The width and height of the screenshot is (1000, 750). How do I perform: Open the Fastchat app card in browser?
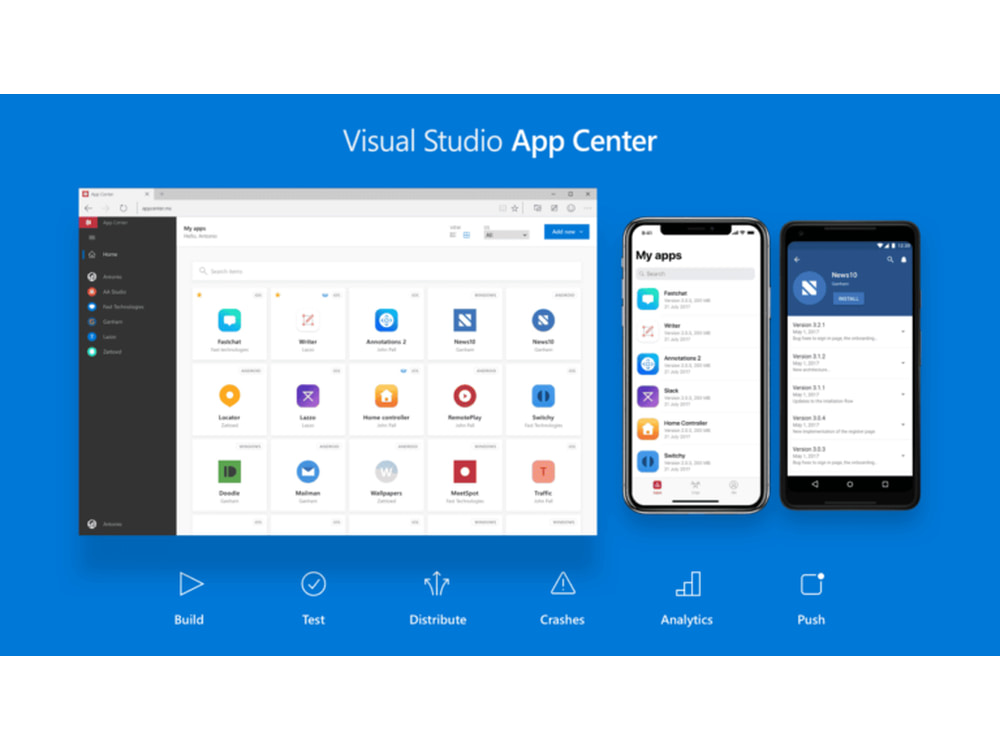tap(230, 324)
